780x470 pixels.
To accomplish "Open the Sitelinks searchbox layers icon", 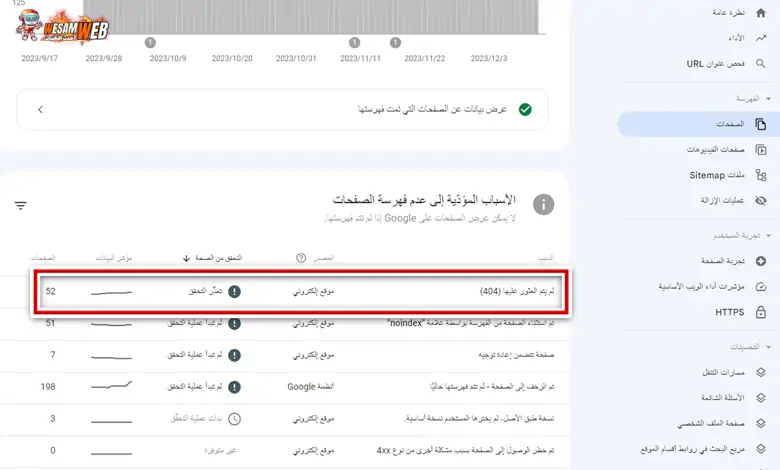I will click(x=761, y=449).
